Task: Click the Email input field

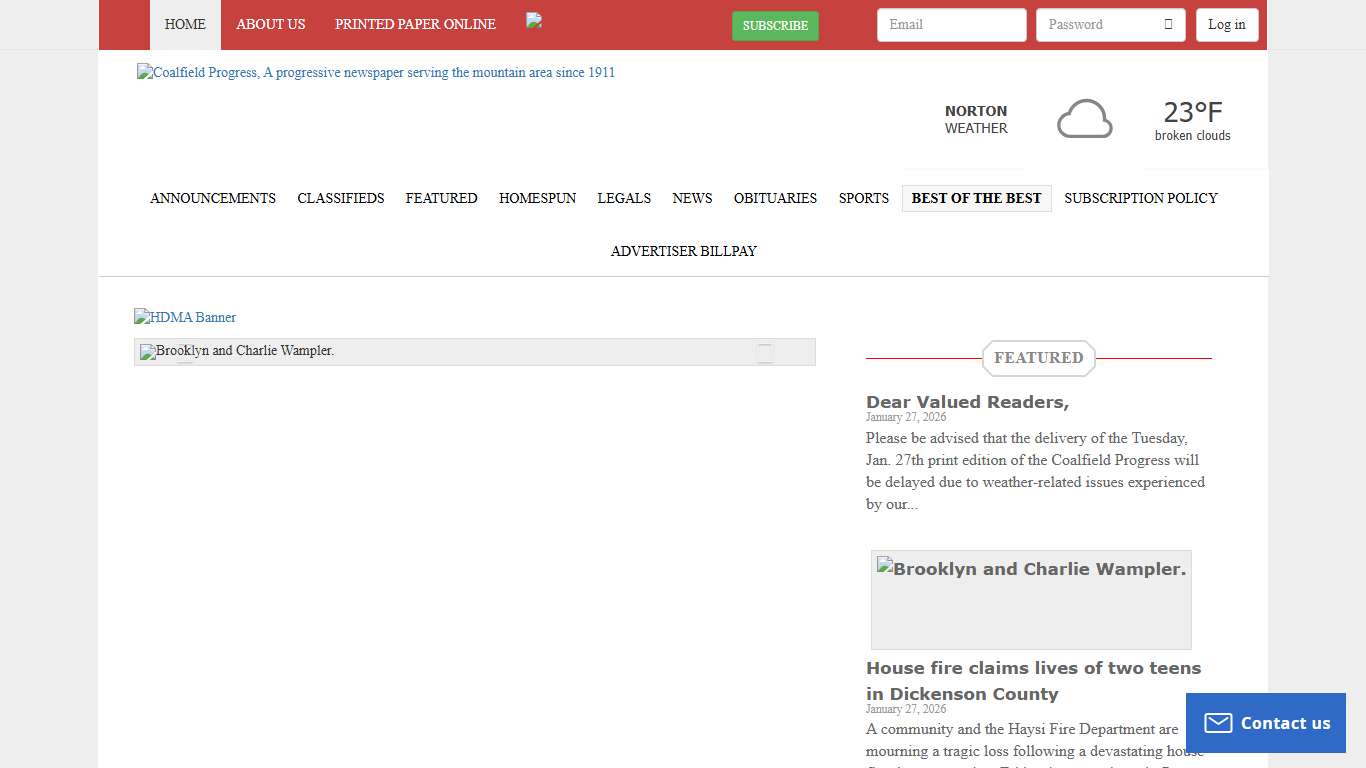Action: point(951,24)
